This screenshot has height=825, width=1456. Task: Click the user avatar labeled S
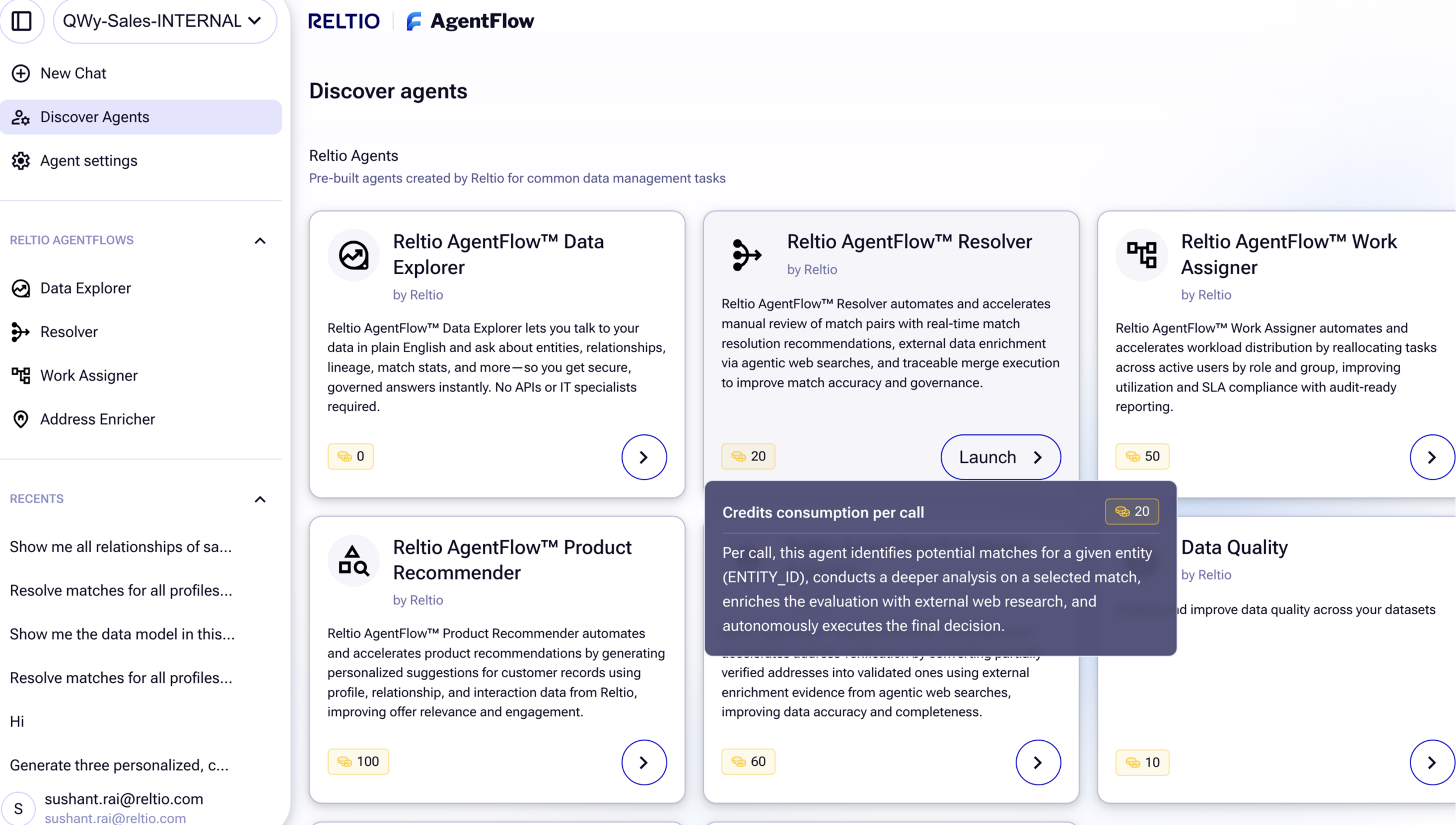18,808
